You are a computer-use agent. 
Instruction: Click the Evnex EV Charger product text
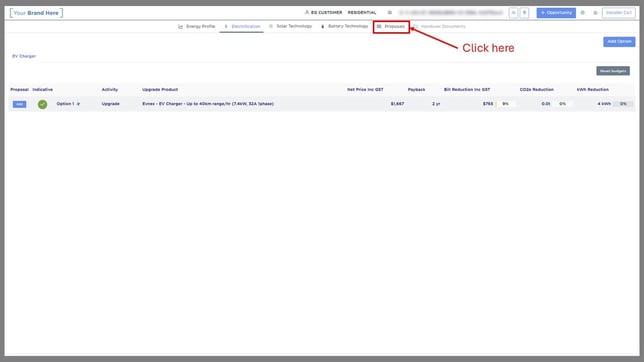(208, 104)
